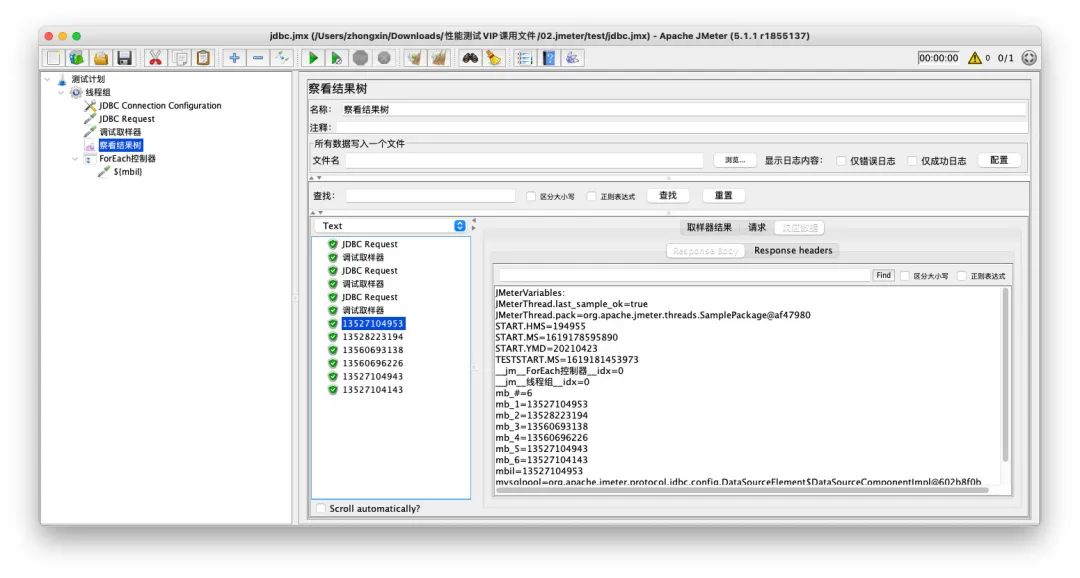Click the 注释 comment input field
The height and width of the screenshot is (578, 1080).
(x=682, y=127)
